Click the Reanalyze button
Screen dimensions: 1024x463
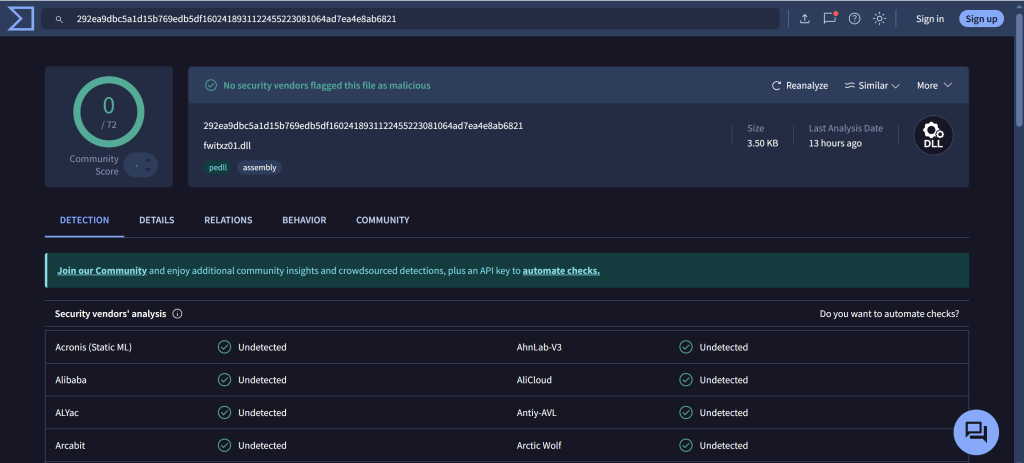click(800, 86)
